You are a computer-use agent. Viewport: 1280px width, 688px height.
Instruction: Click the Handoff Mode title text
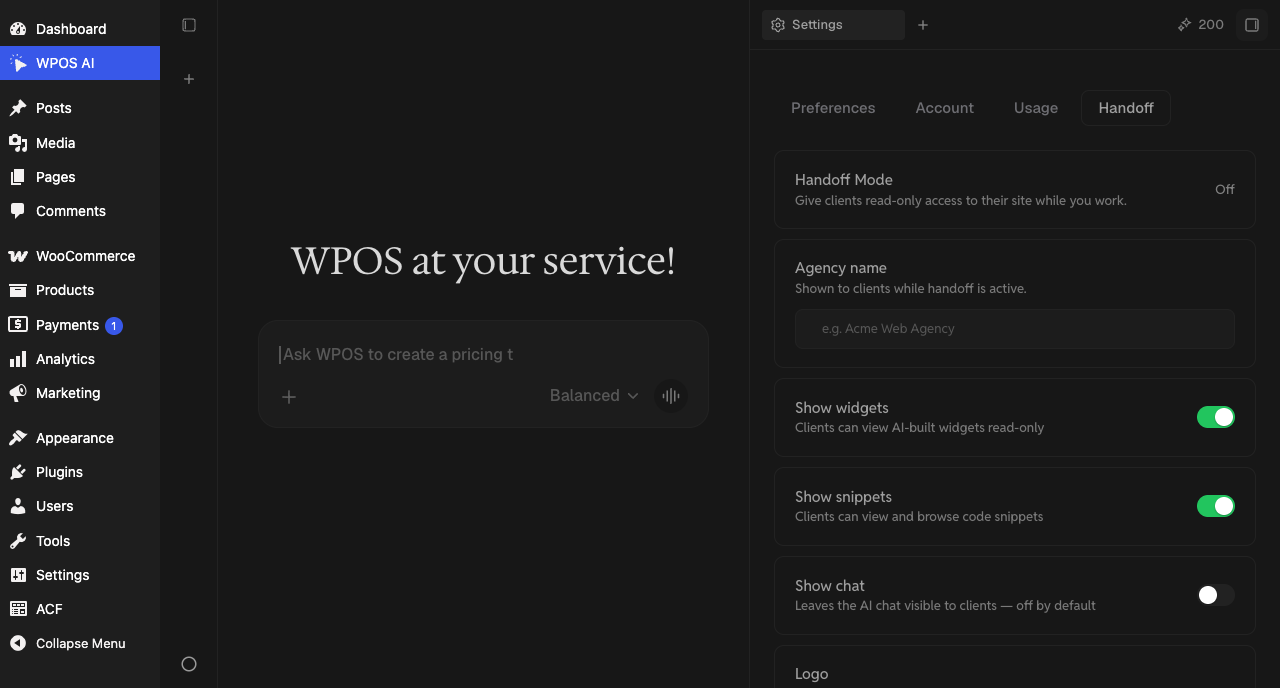pos(844,180)
